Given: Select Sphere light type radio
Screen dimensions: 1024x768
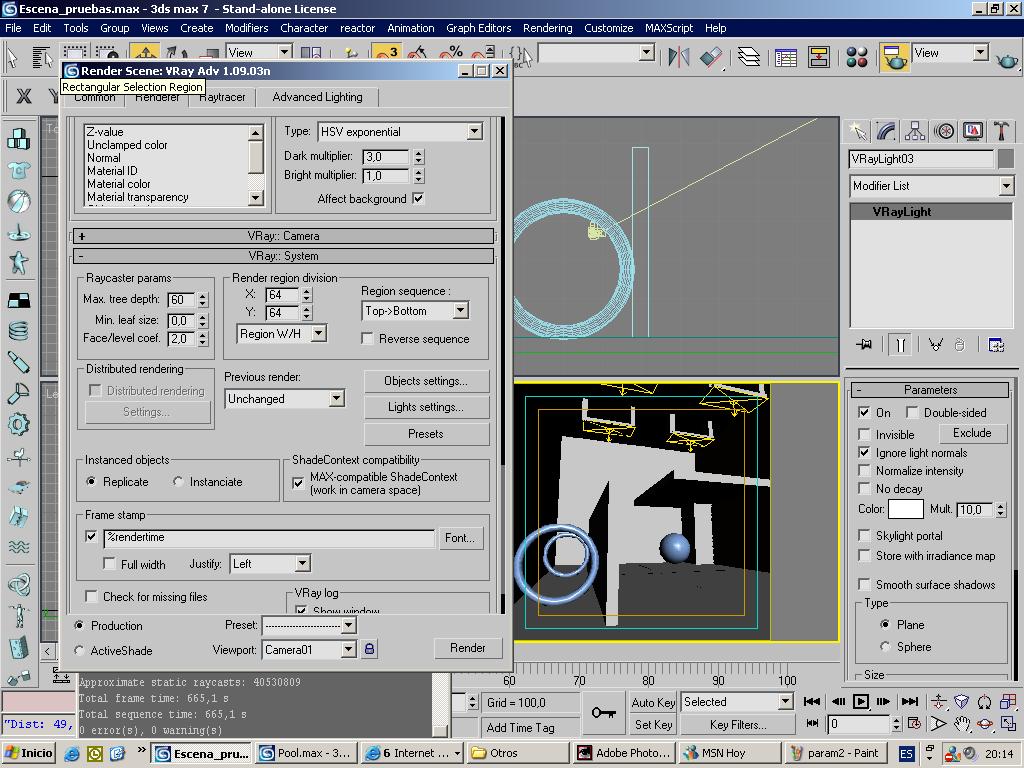Looking at the screenshot, I should [x=885, y=647].
